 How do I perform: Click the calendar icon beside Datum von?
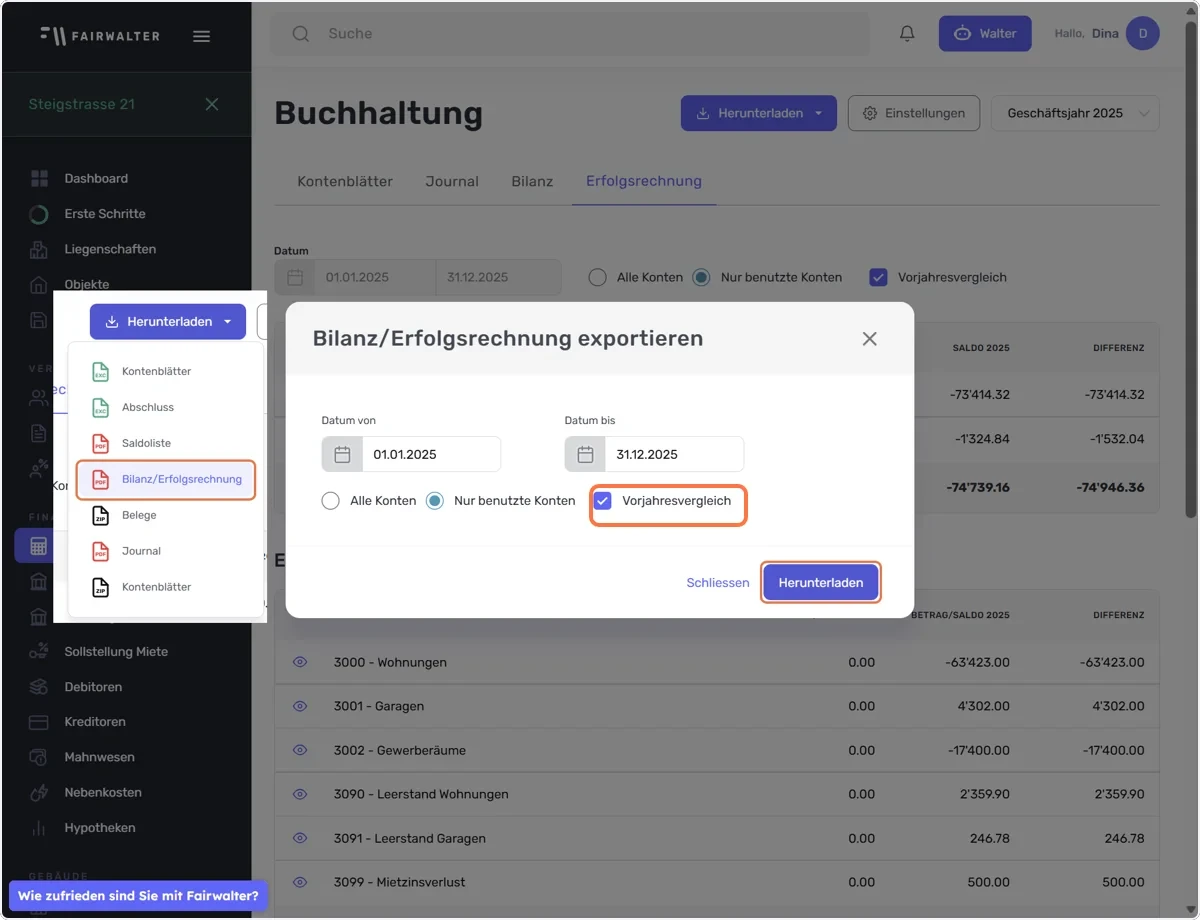[342, 454]
